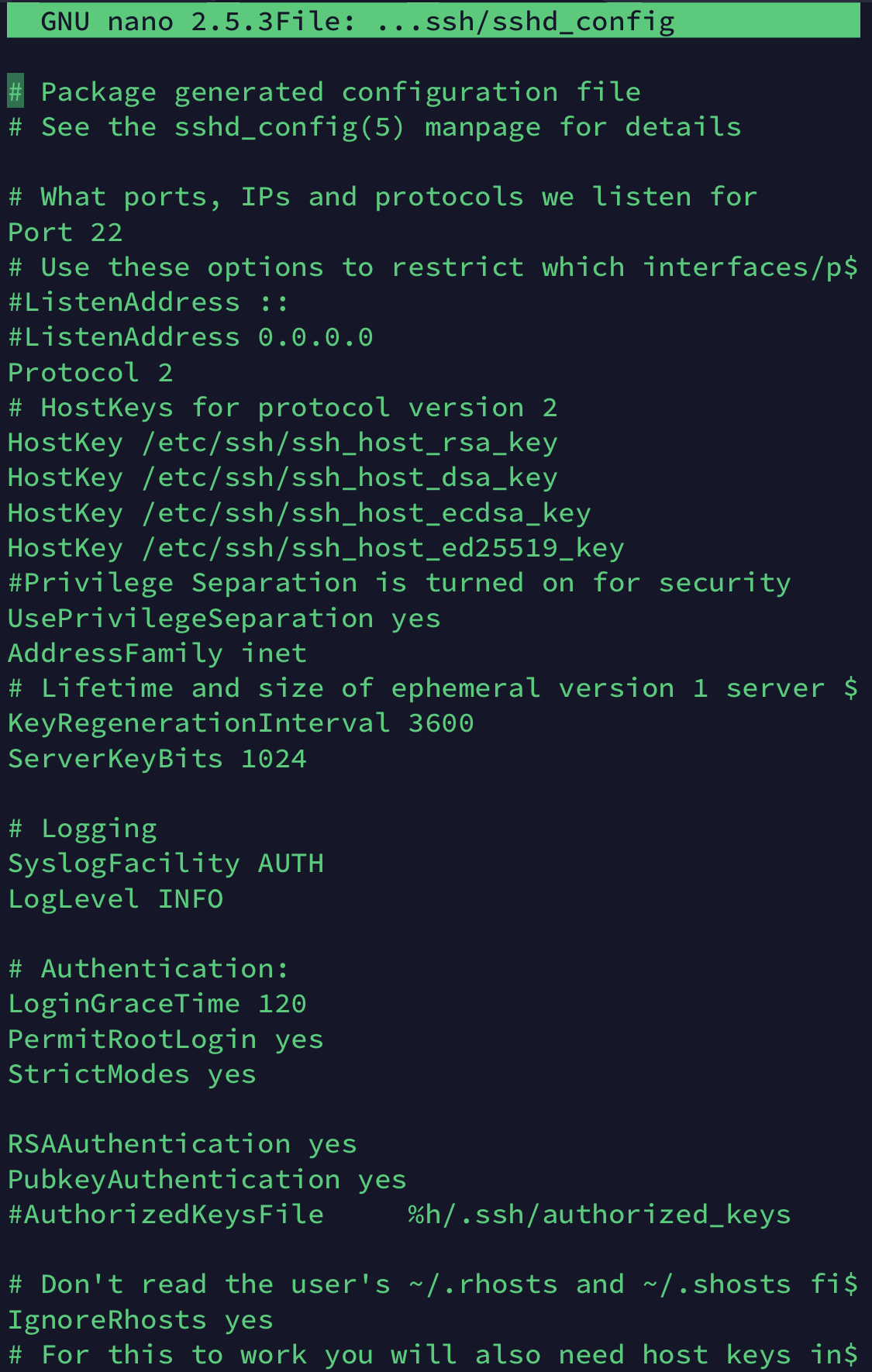Place cursor on KeyRegenerationInterval 3600
The image size is (872, 1372).
click(240, 723)
